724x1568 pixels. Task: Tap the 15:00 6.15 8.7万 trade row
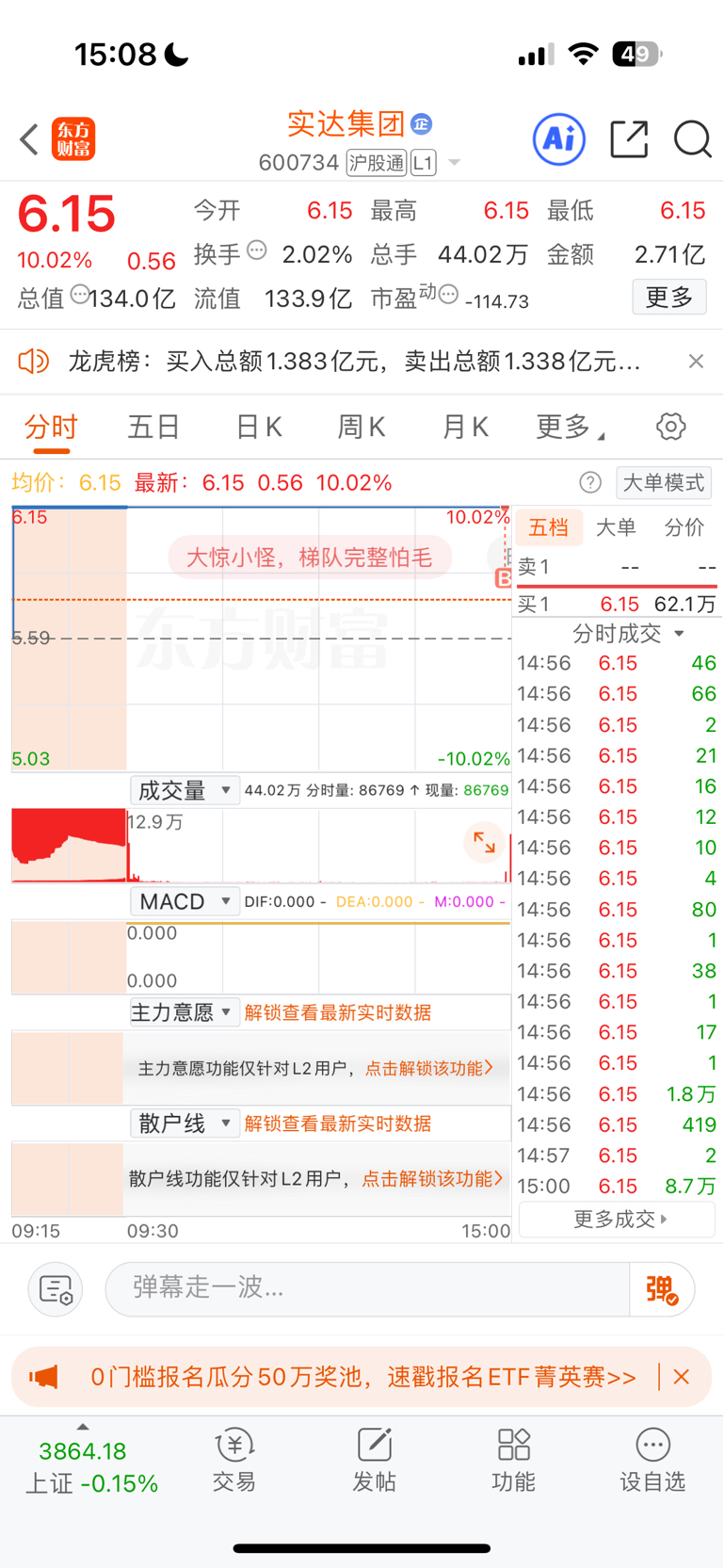(x=617, y=1187)
